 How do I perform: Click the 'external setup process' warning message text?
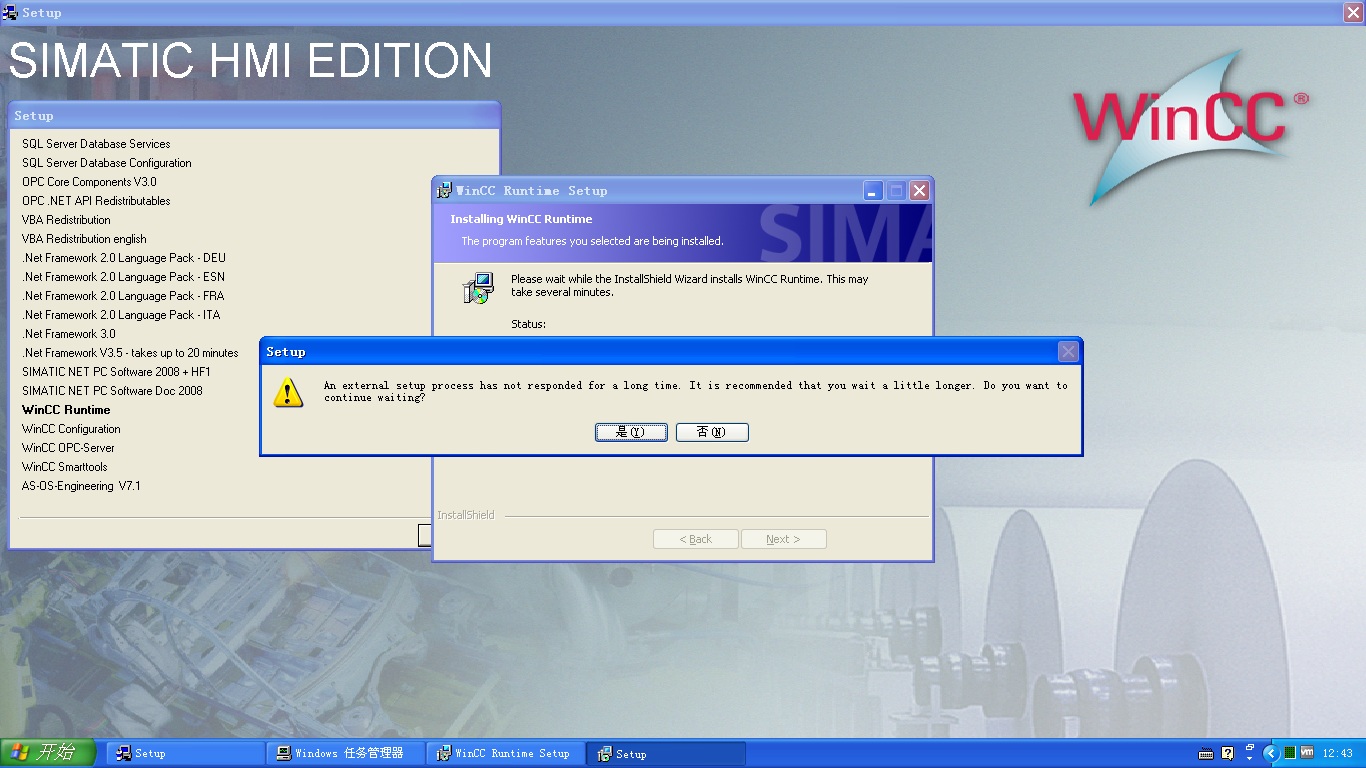click(696, 391)
